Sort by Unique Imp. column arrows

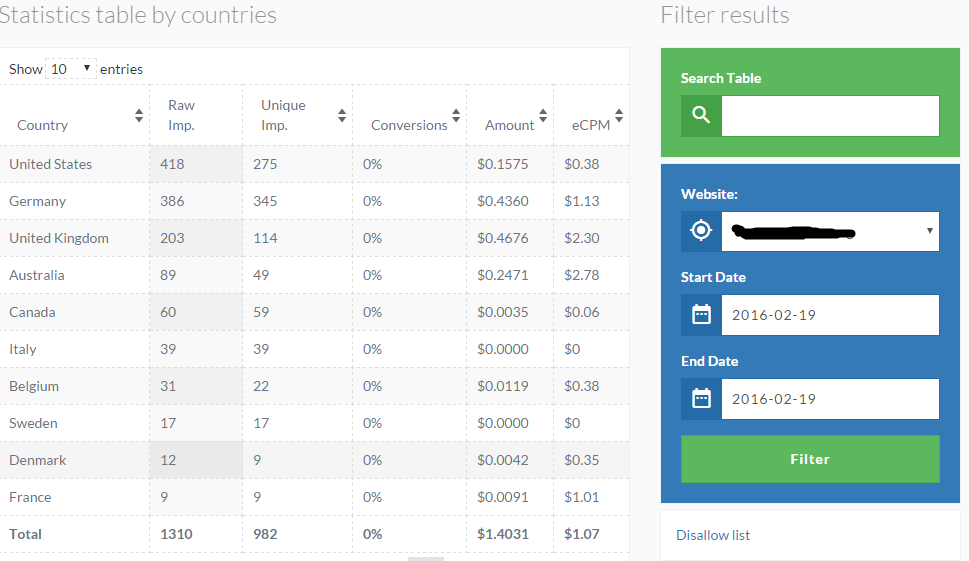click(x=342, y=116)
